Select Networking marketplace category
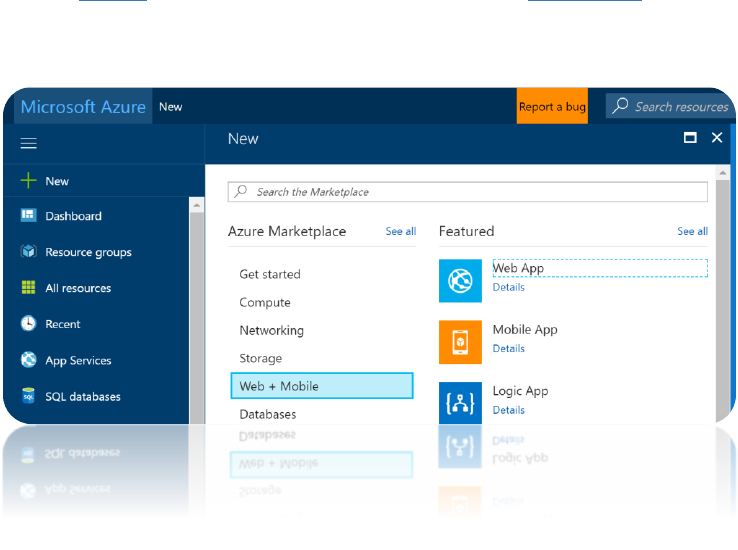This screenshot has height=550, width=738. (272, 330)
